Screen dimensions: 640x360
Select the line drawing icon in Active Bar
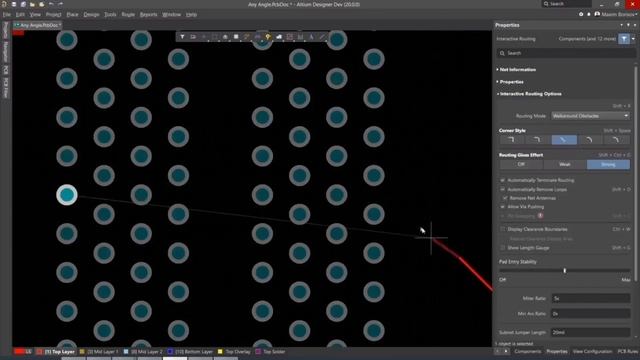322,37
